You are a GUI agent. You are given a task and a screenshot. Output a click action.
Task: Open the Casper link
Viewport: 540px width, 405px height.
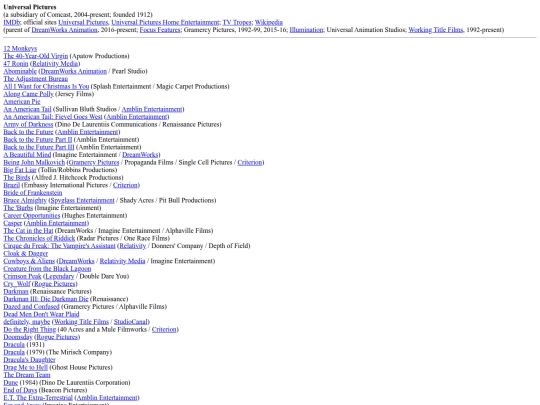[13, 223]
